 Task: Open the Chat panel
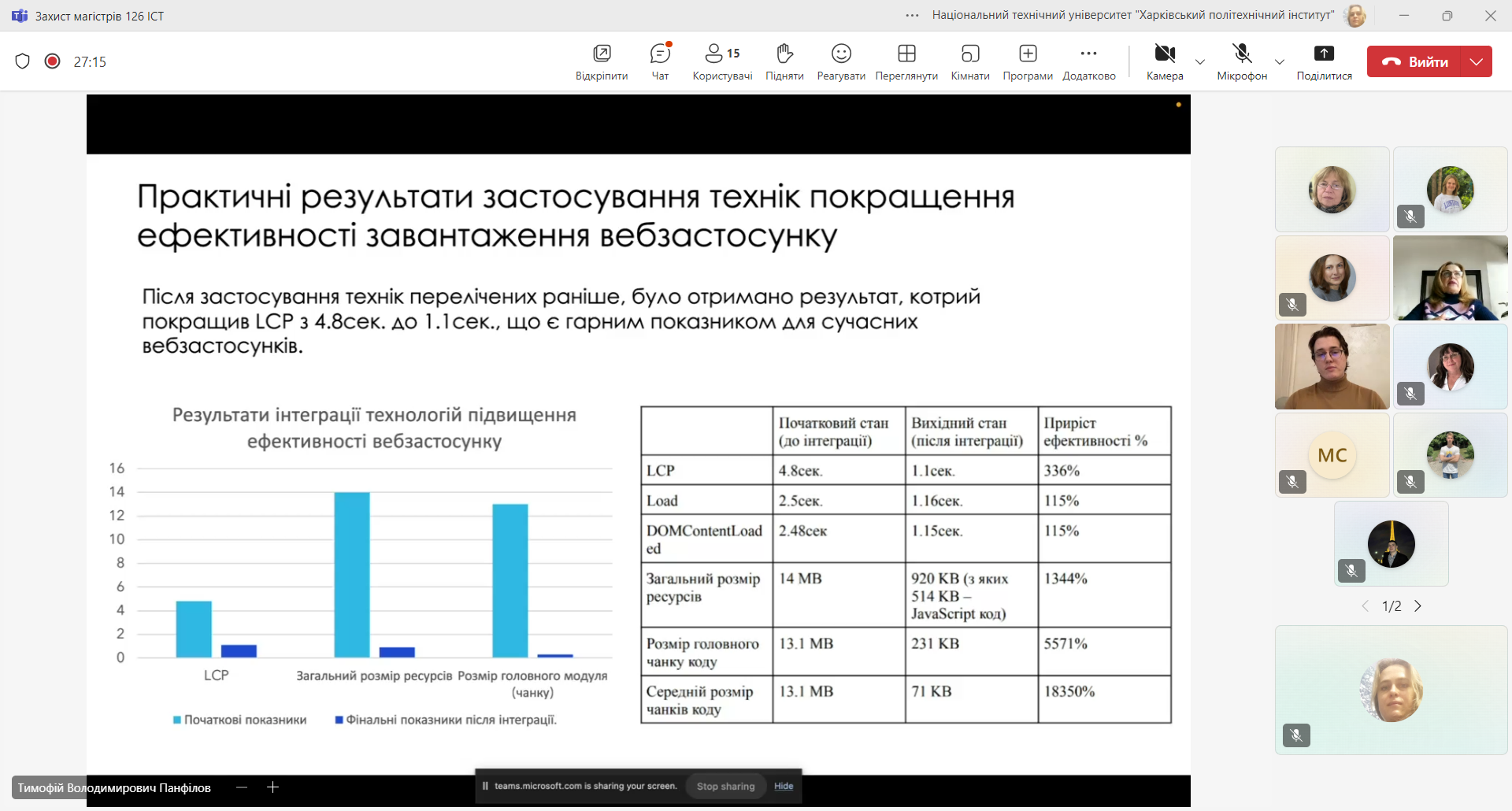click(660, 61)
